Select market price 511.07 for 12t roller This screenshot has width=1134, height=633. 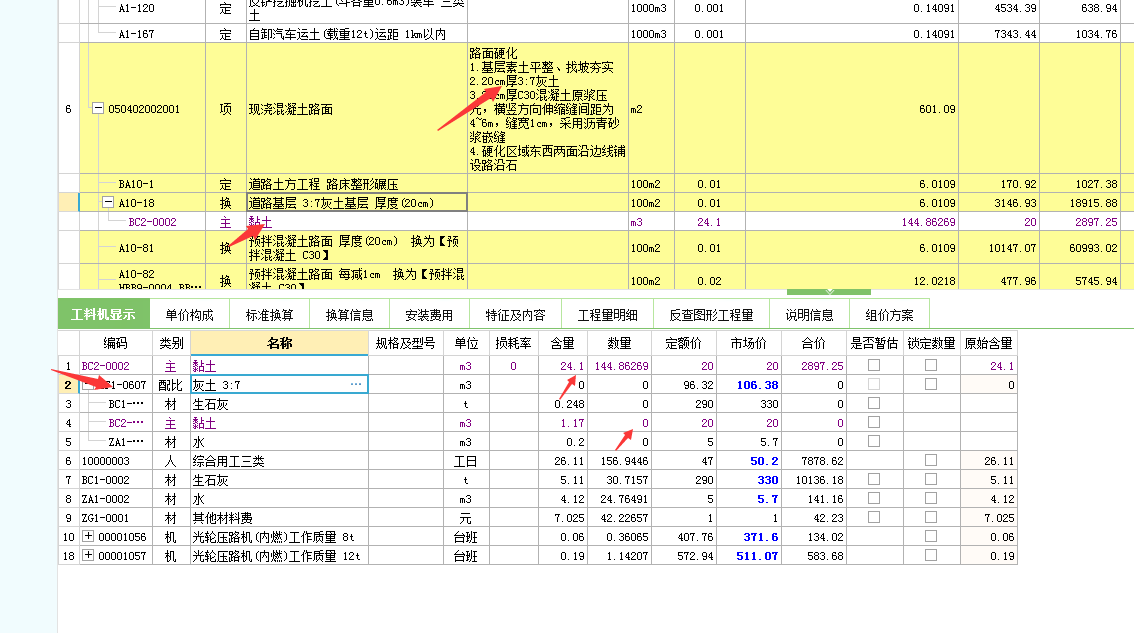749,556
